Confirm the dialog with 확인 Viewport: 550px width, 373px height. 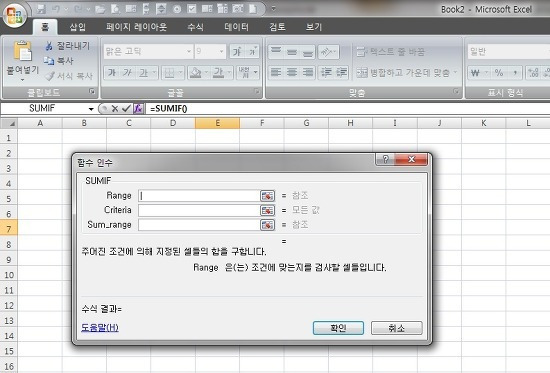tap(338, 328)
